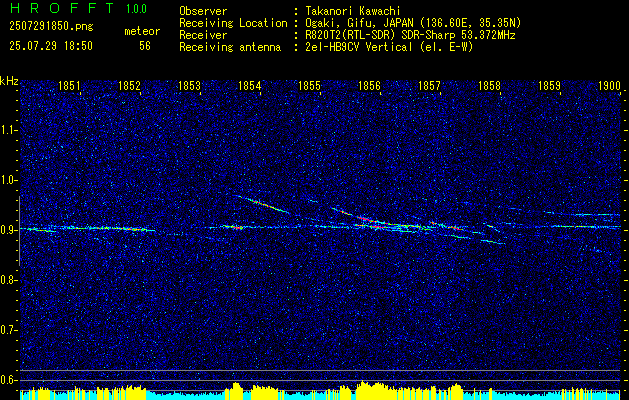Click the 1858 time marker

point(490,86)
